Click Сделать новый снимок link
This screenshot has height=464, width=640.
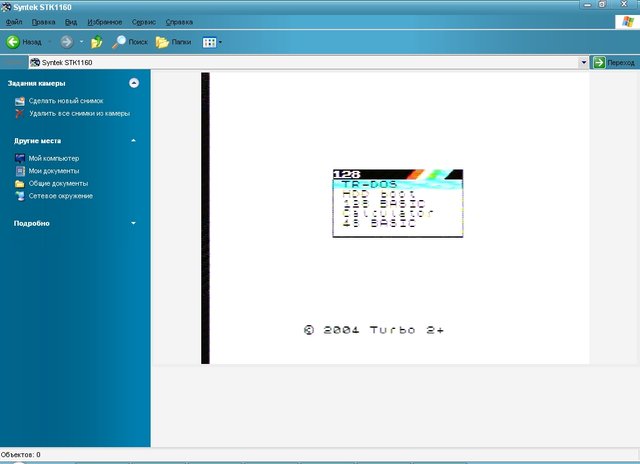(66, 101)
